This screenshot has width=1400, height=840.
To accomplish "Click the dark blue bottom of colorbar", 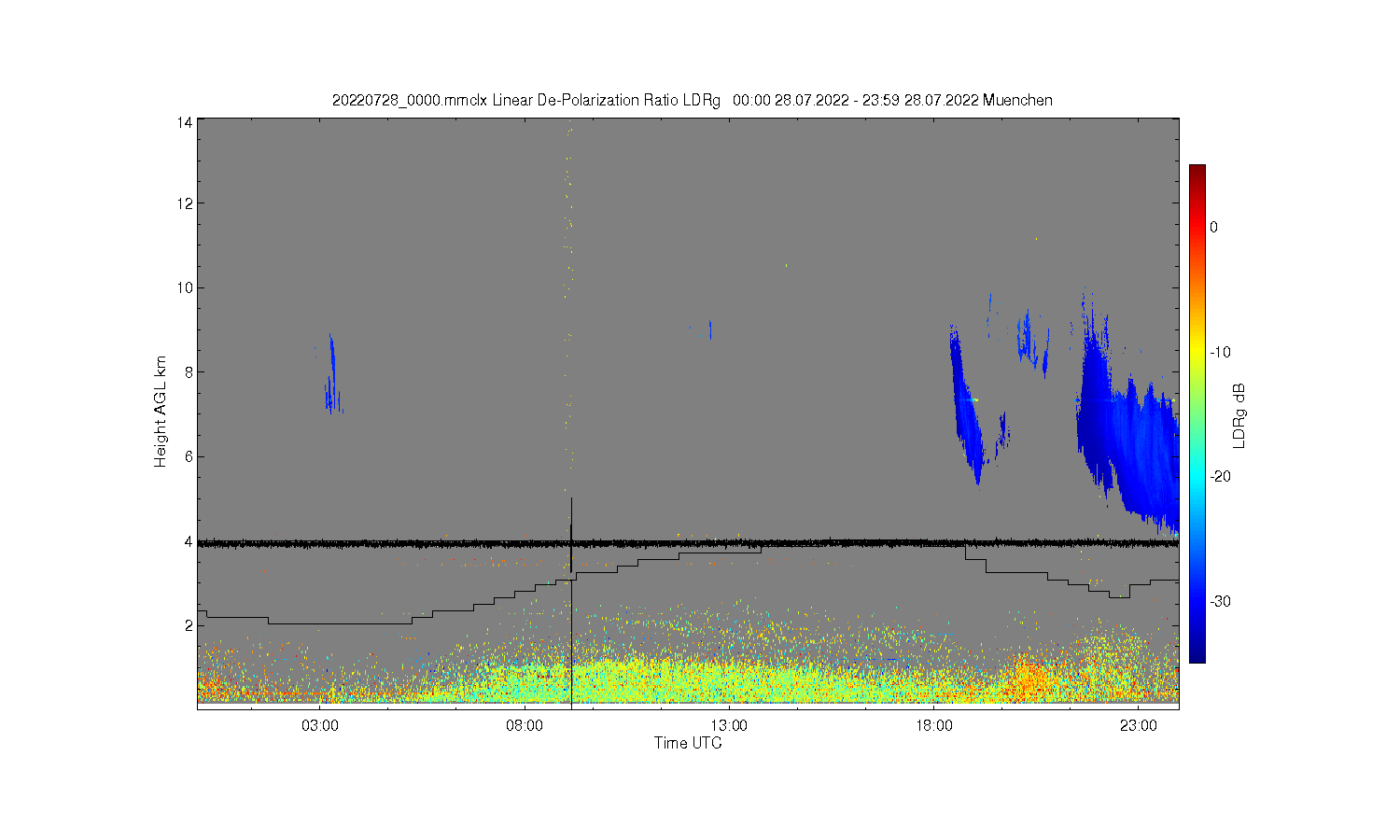I will 1197,655.
